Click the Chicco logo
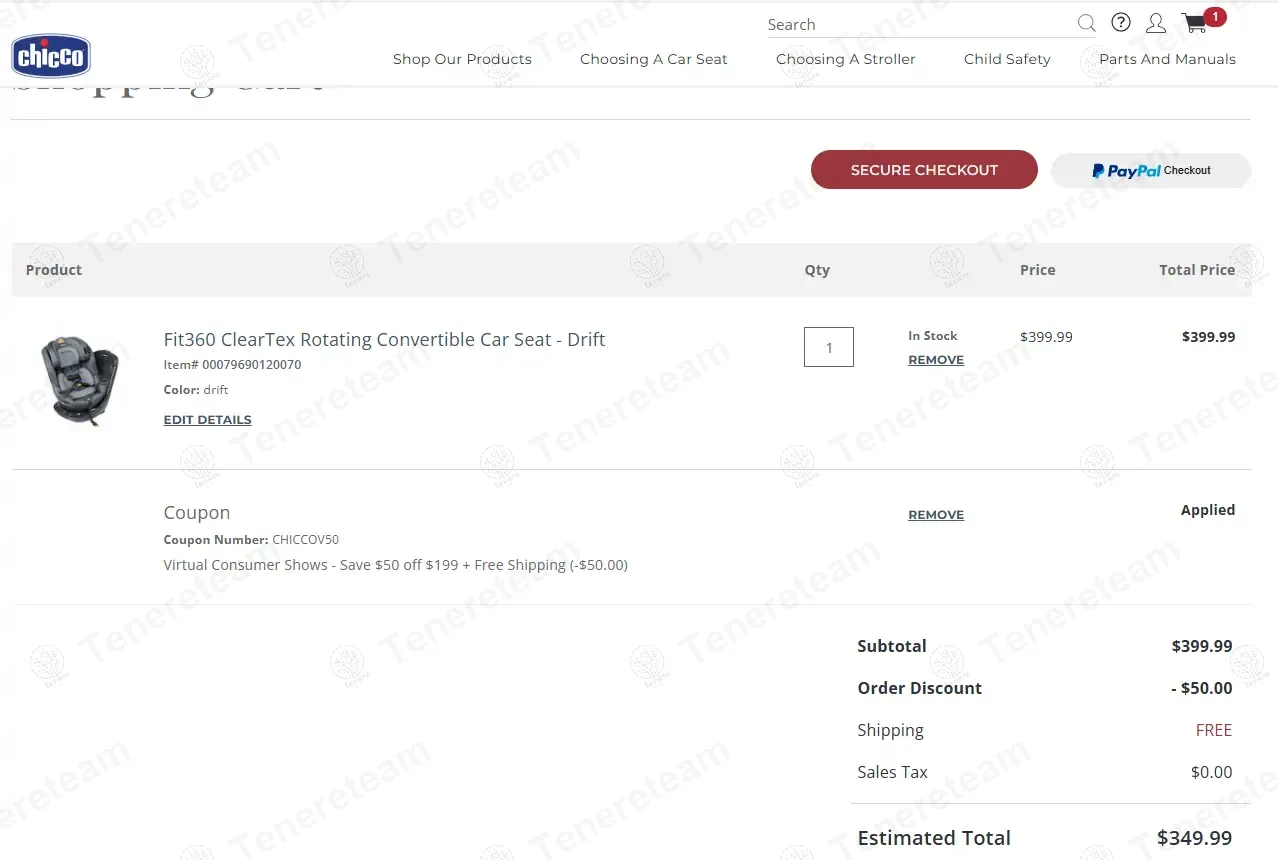 (51, 56)
